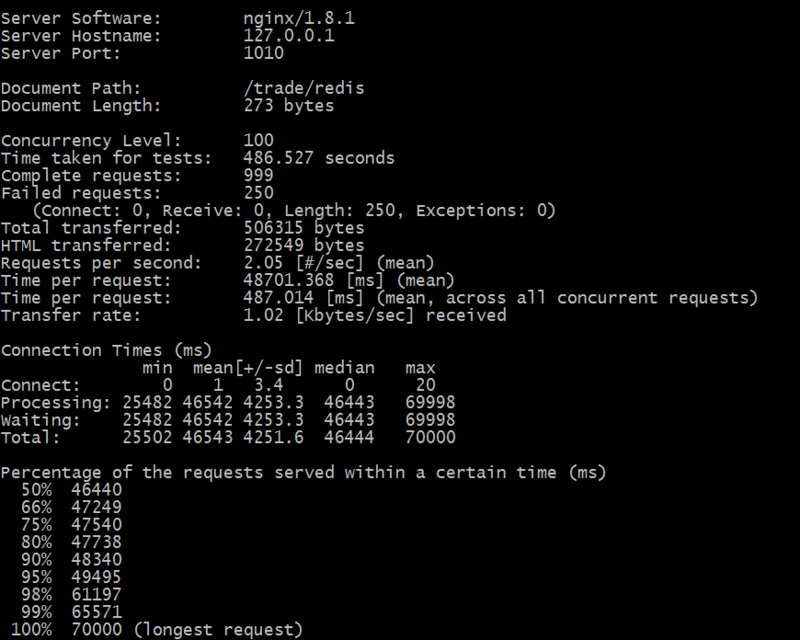Viewport: 800px width, 640px height.
Task: Click the Total row max value 70000
Action: 430,438
